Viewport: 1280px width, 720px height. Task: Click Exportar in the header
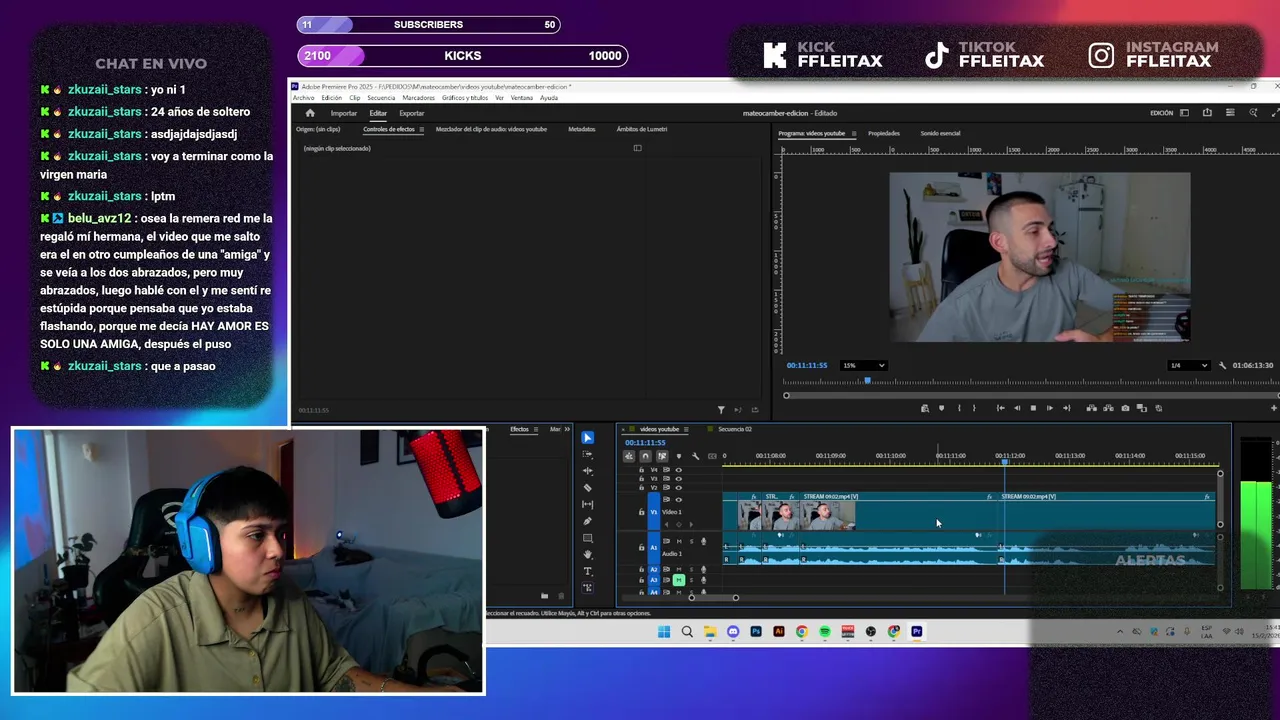[412, 114]
